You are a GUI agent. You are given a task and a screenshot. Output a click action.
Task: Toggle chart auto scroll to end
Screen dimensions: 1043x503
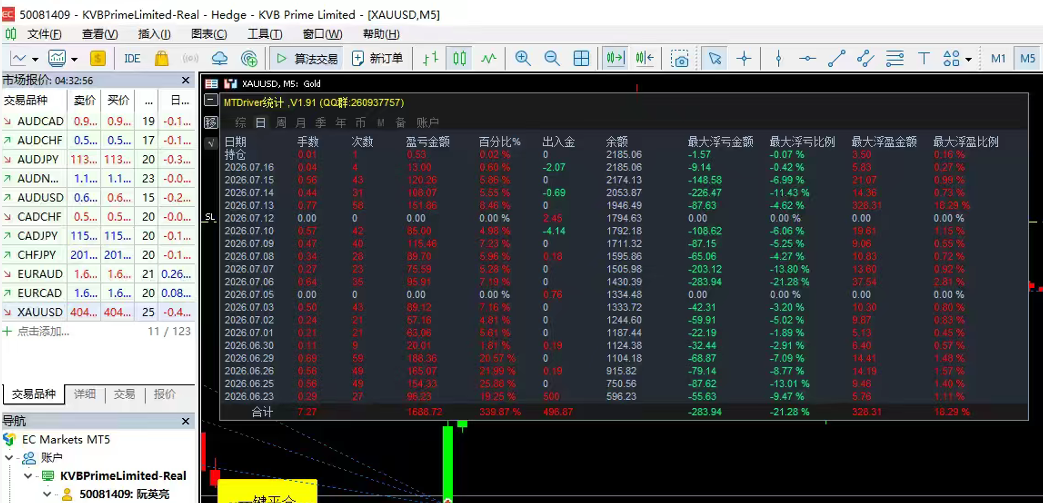pos(615,59)
